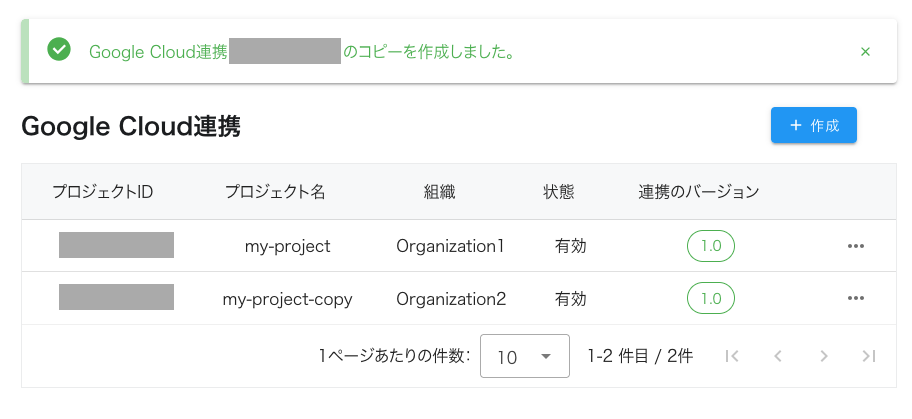Click the Organization1 cell
912x419 pixels.
tap(450, 246)
